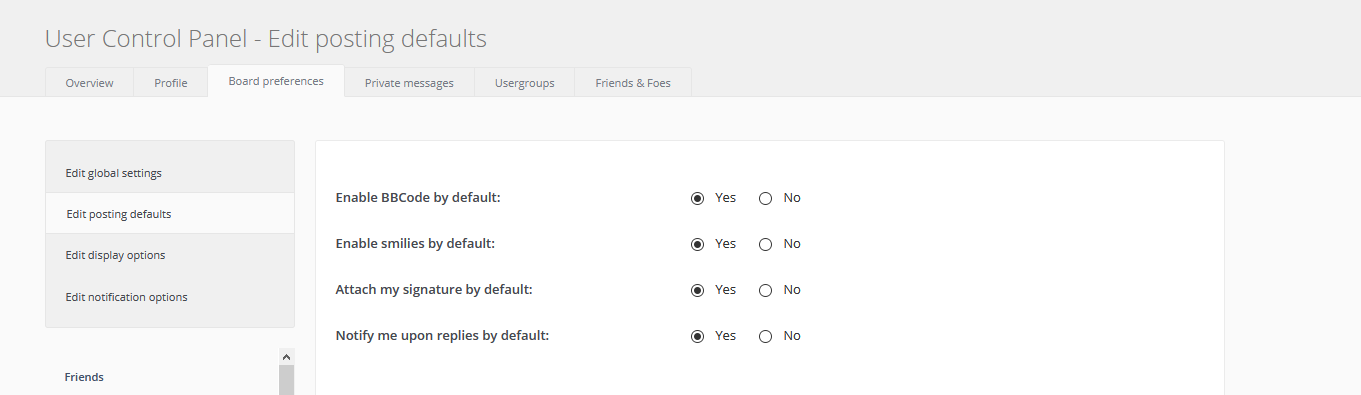Click the Friends list scrollbar thumb
Viewport: 1361px width, 395px height.
point(286,380)
